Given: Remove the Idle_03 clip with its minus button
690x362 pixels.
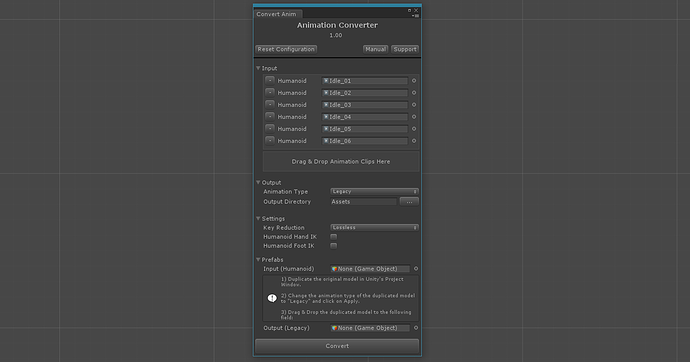Looking at the screenshot, I should pyautogui.click(x=270, y=105).
